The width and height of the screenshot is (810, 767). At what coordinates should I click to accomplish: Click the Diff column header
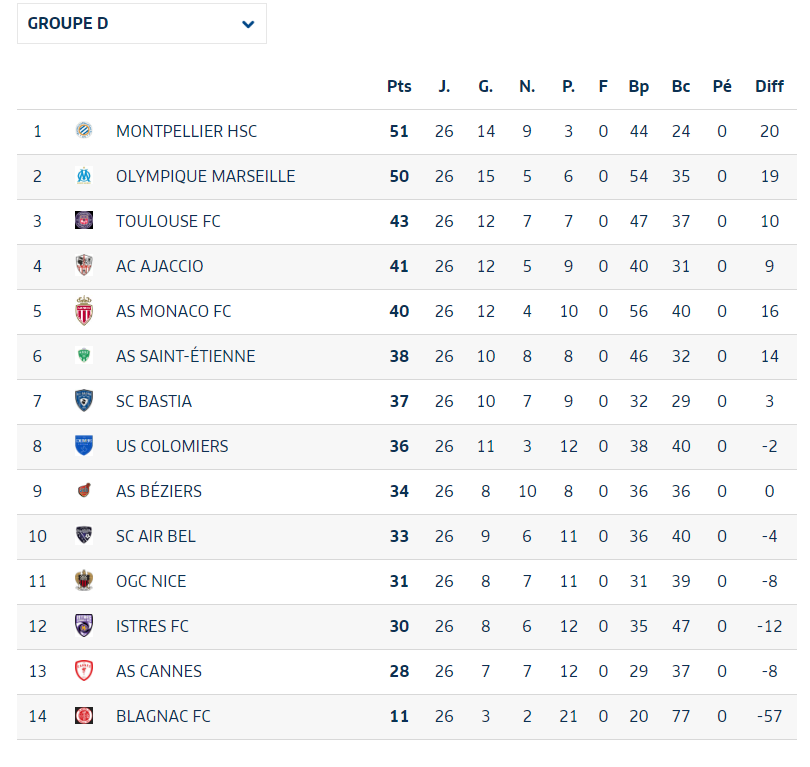[x=769, y=86]
